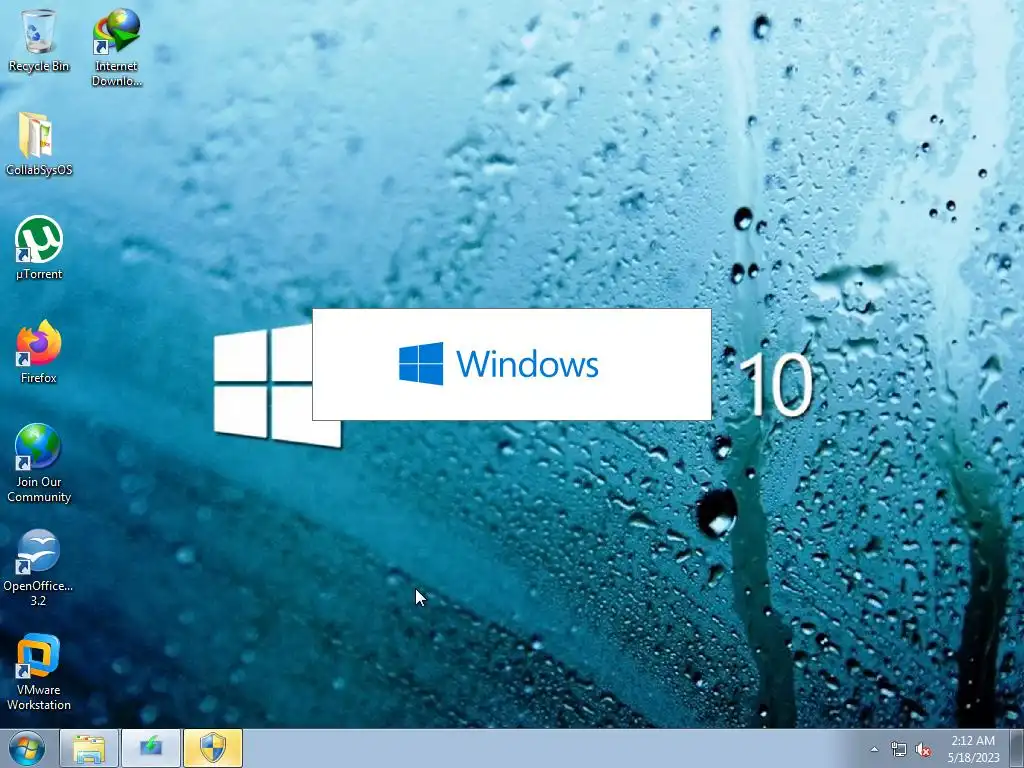Select the CollabSysOS folder icon

39,144
